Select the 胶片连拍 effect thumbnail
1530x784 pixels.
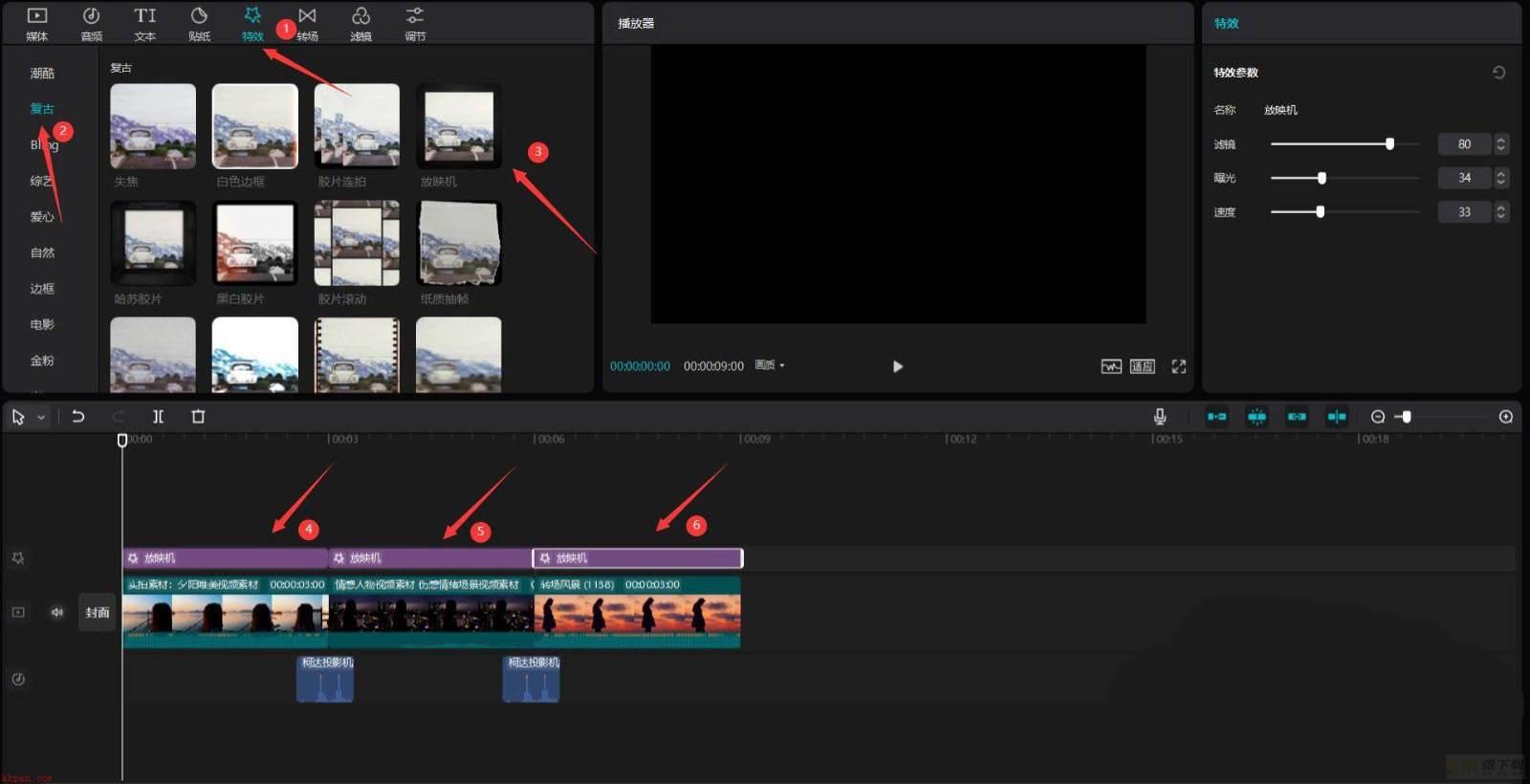[357, 126]
